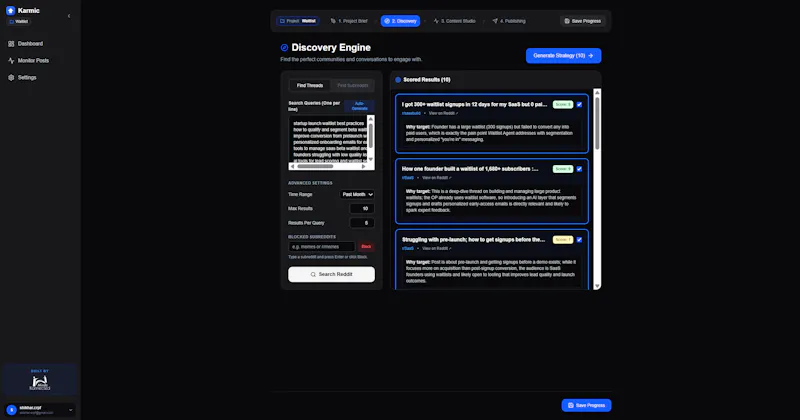Viewport: 800px width, 420px height.
Task: Click the queries box vertical scrollbar
Action: coord(371,135)
